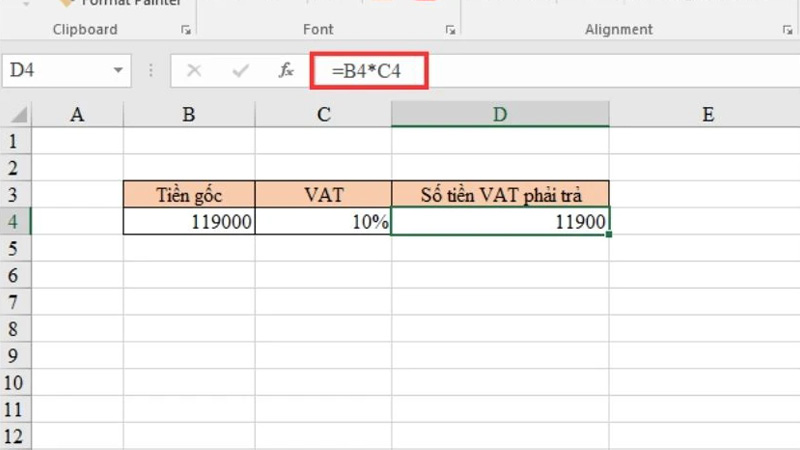
Task: Select column B header
Action: click(189, 114)
